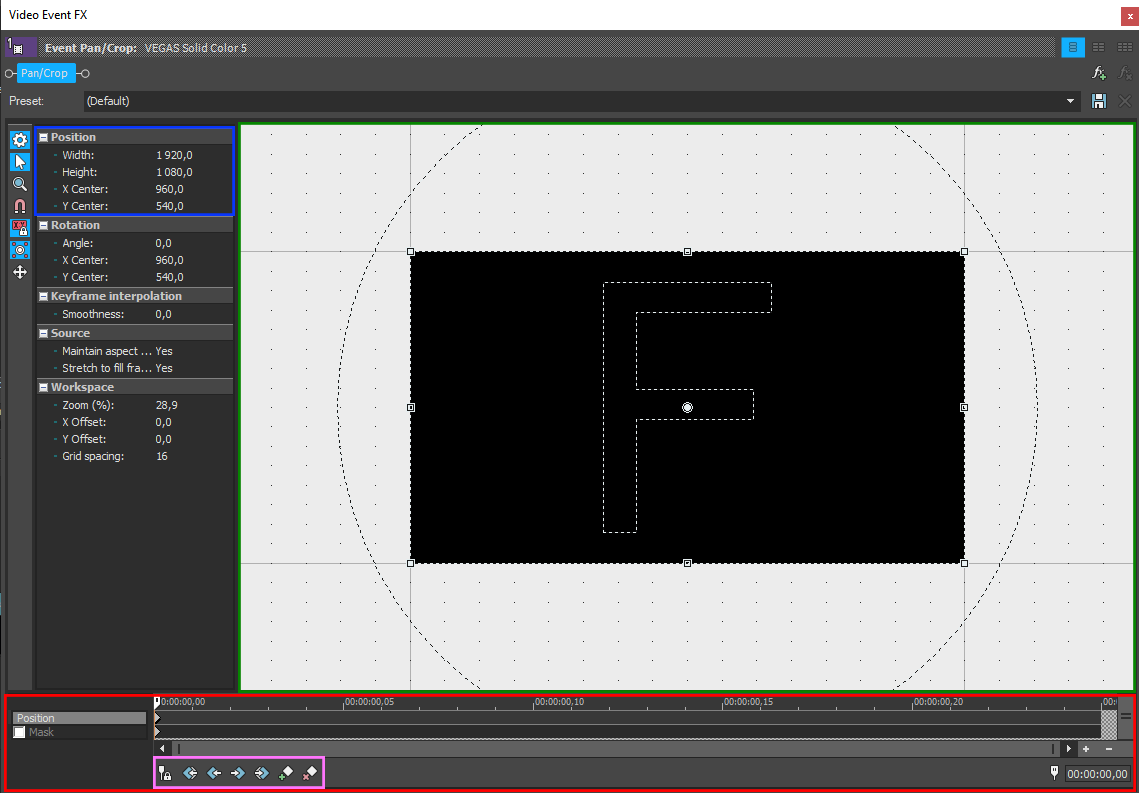Toggle Sync Cursor lock in keyframe toolbar
The image size is (1139, 793).
165,773
